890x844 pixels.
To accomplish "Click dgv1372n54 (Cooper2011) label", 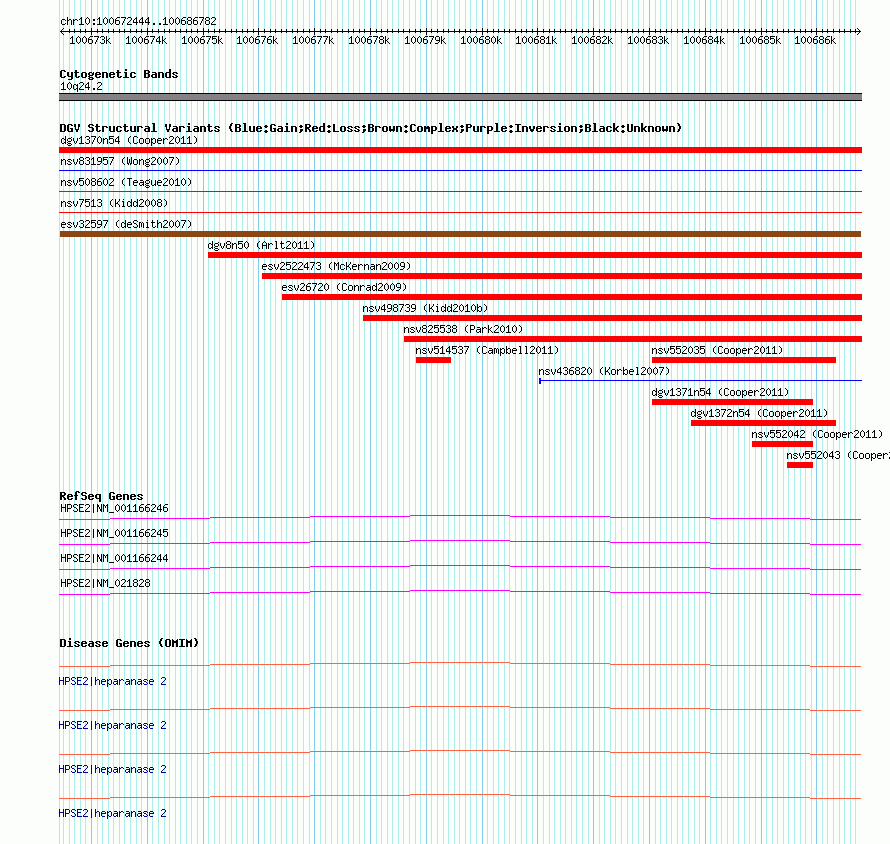I will 759,413.
